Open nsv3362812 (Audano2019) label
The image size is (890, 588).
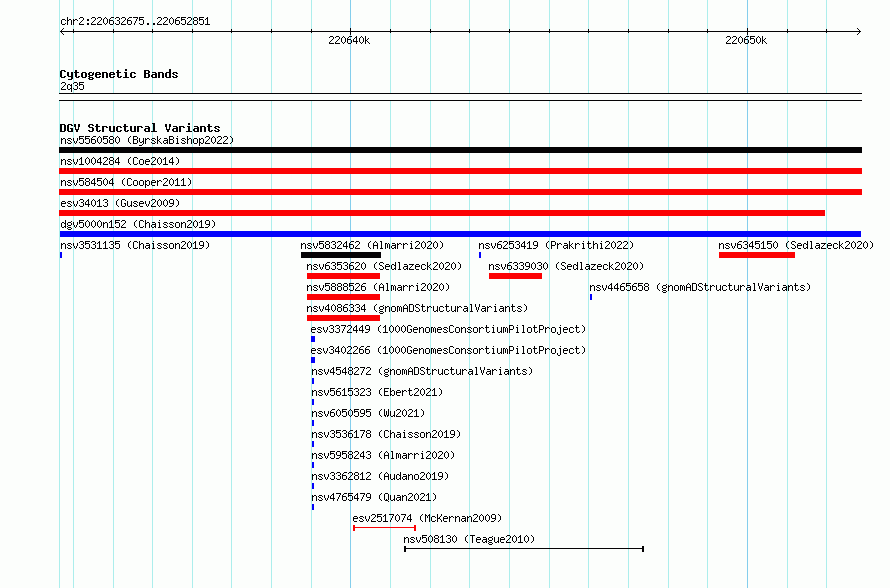[380, 476]
